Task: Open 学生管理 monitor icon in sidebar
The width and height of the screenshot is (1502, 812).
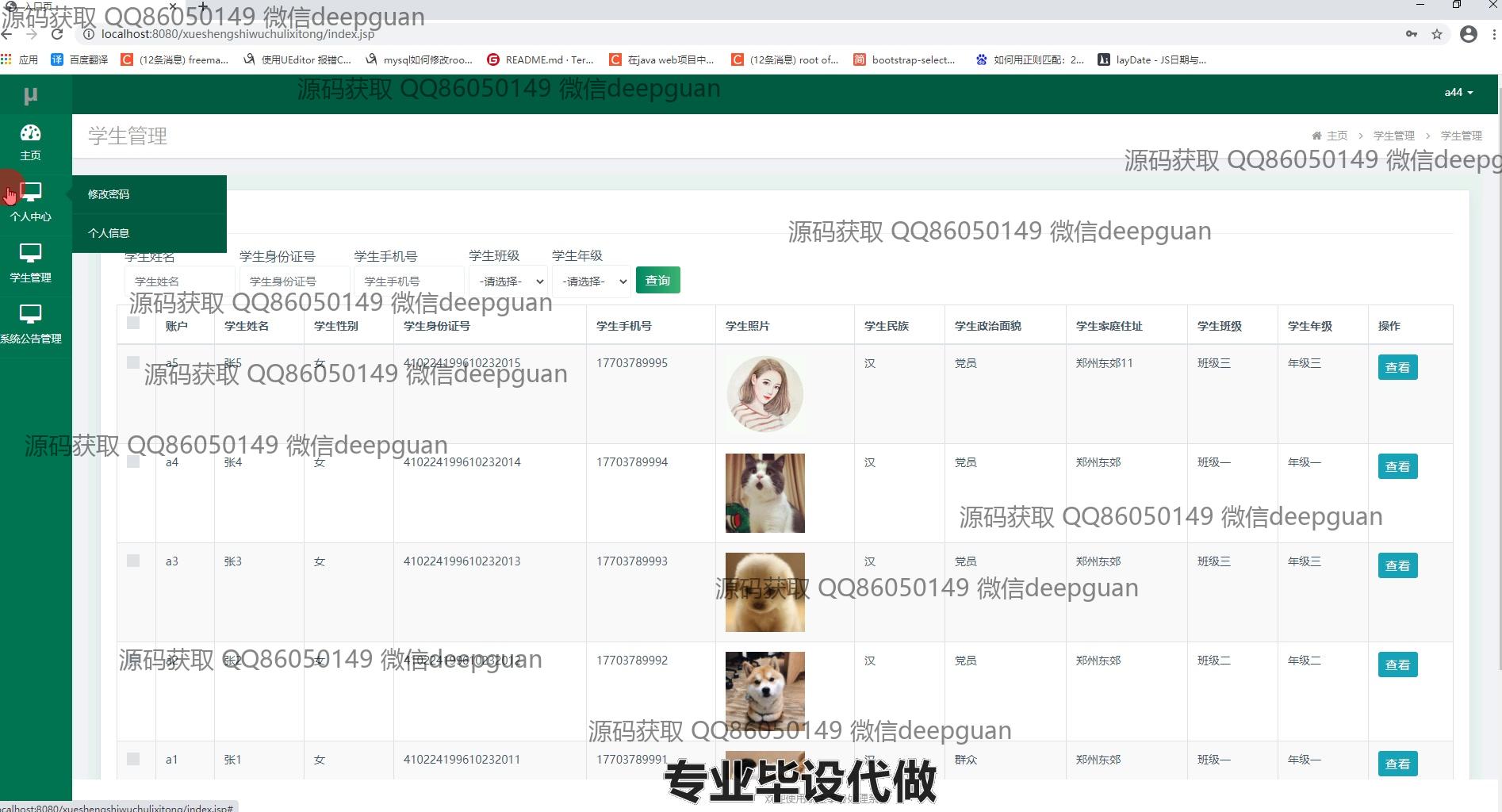Action: pyautogui.click(x=30, y=254)
